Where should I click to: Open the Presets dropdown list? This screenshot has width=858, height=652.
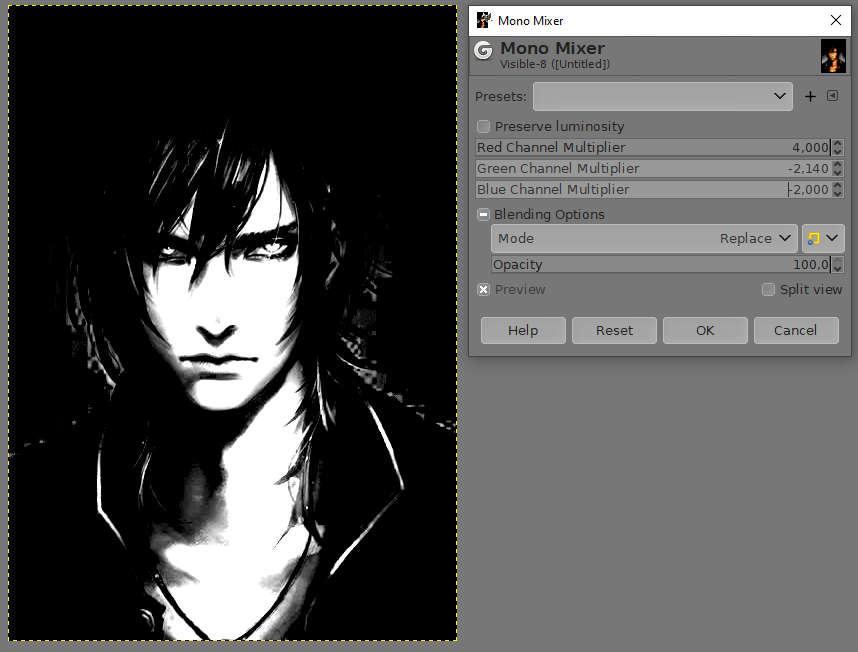[662, 97]
